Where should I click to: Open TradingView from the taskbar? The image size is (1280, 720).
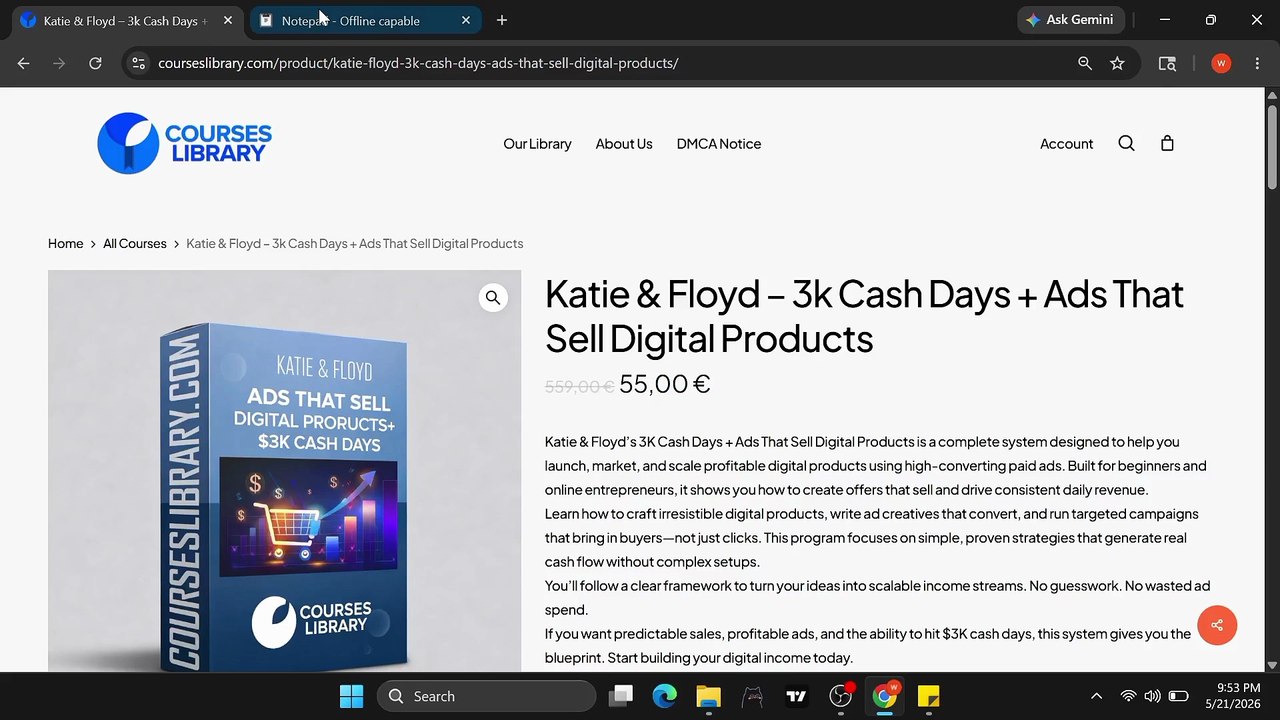796,696
